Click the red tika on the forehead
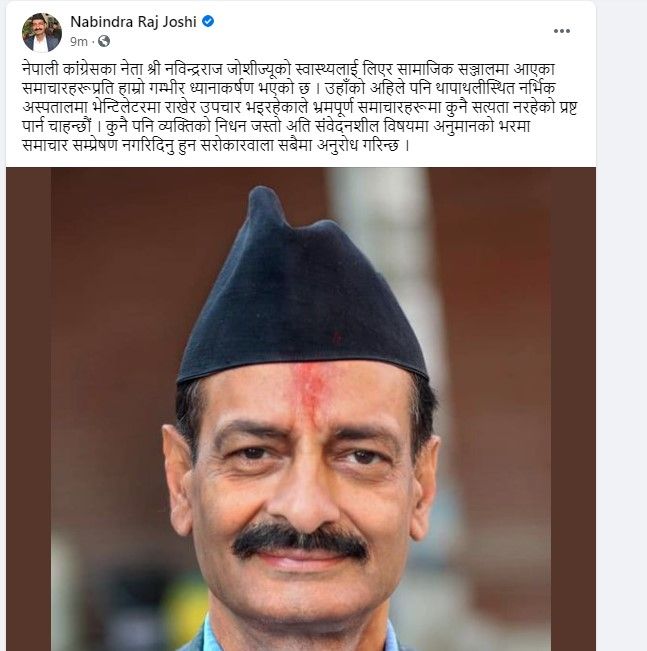This screenshot has height=651, width=647. point(309,388)
